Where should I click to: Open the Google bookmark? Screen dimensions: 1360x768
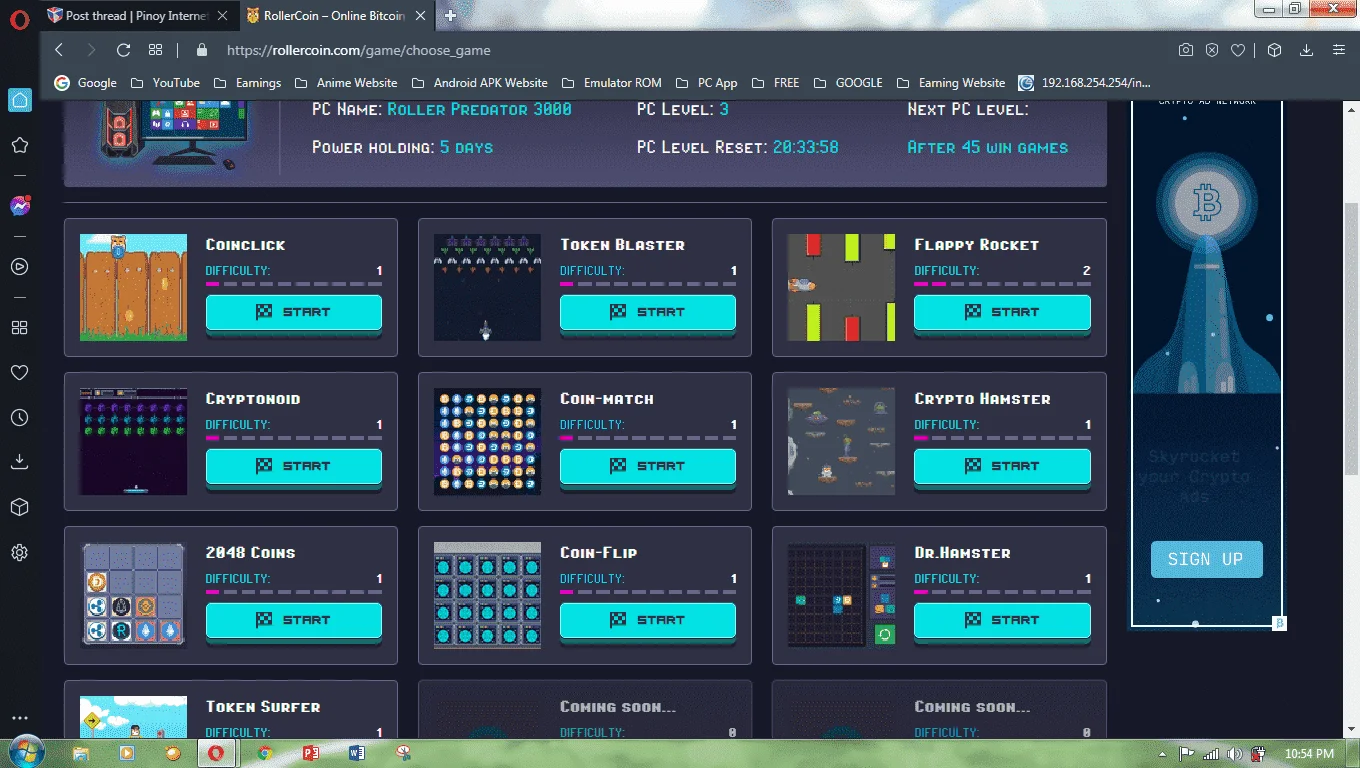point(85,83)
